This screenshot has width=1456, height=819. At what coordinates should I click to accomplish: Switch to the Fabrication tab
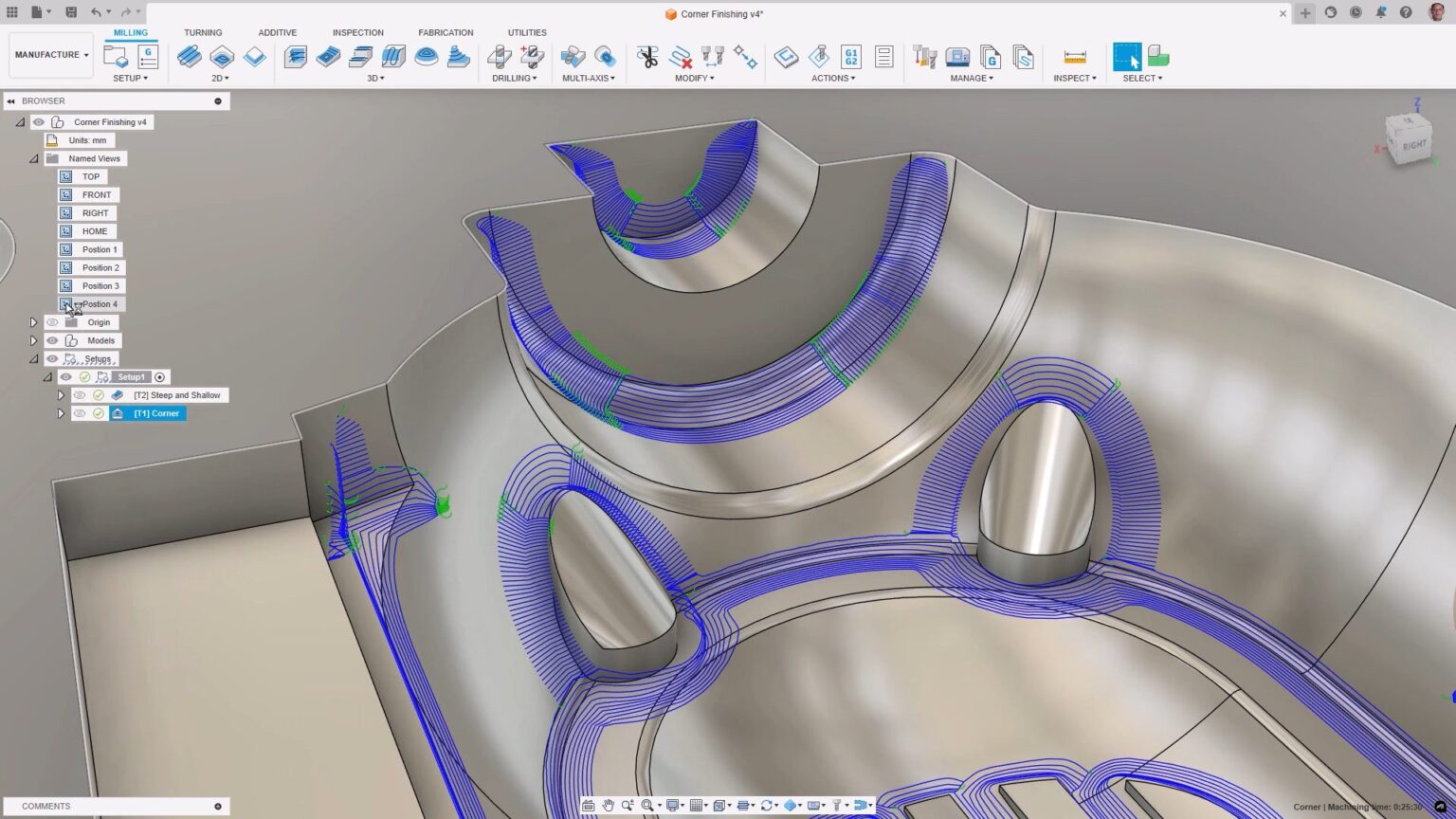coord(446,31)
